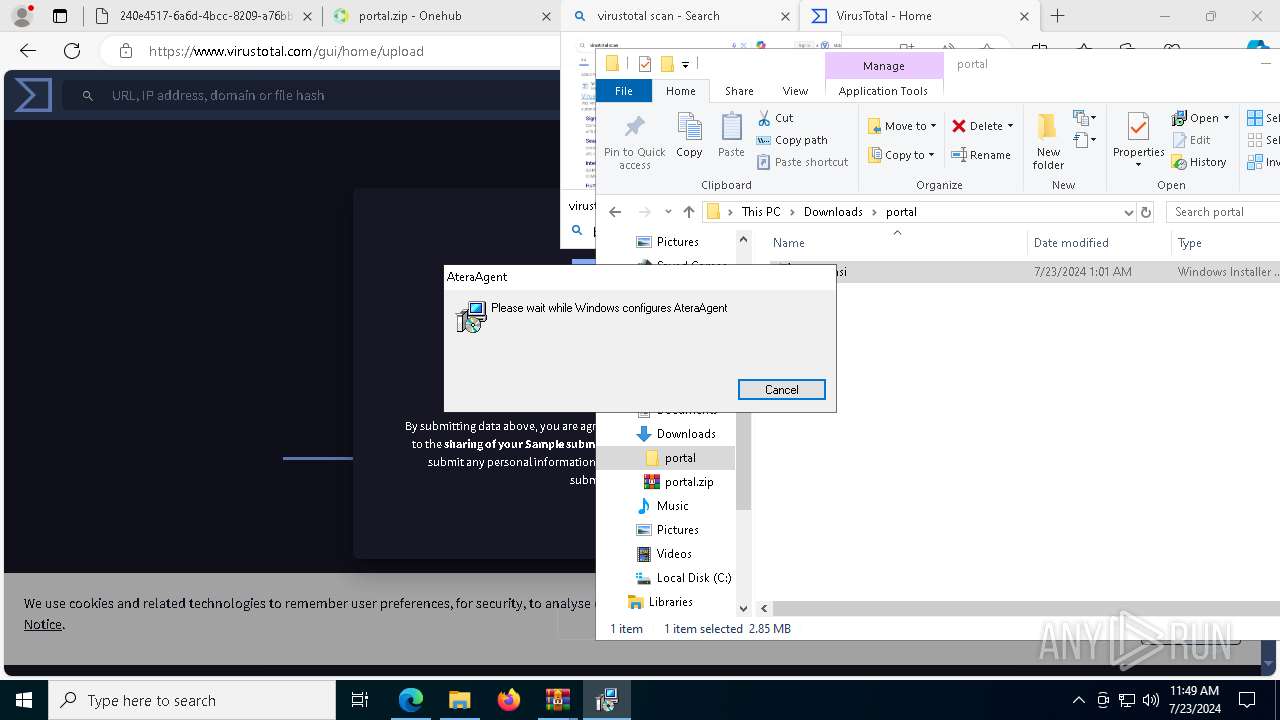Switch to the View ribbon tab

(x=795, y=91)
